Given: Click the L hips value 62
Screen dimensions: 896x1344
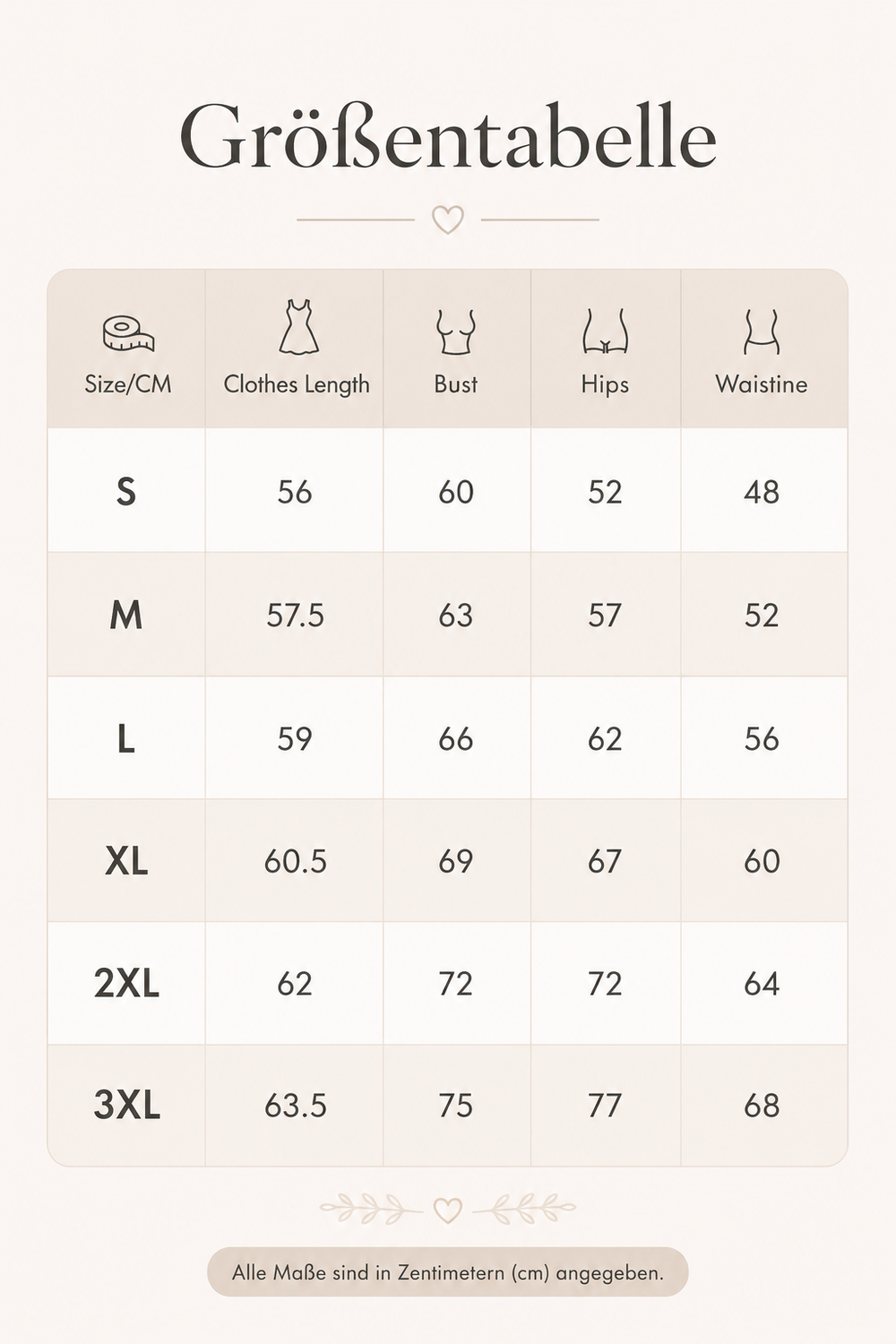Looking at the screenshot, I should 605,739.
